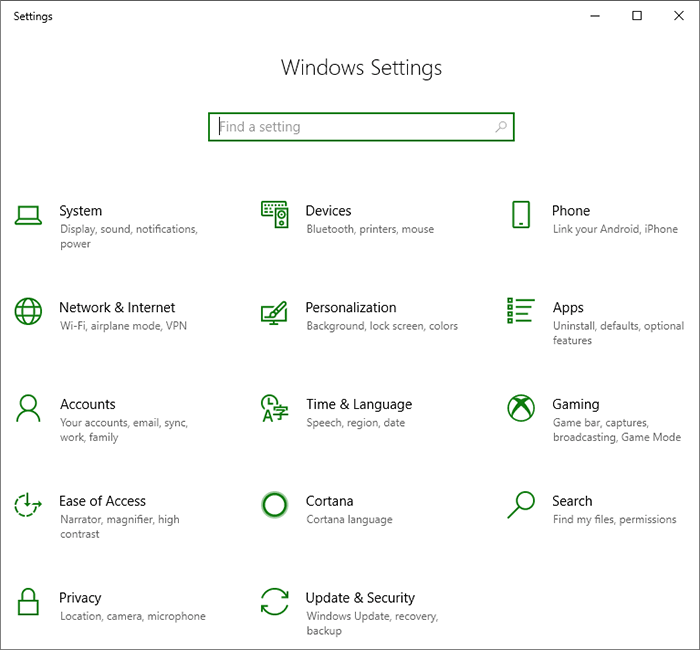Close the Settings window
This screenshot has width=700, height=650.
679,16
